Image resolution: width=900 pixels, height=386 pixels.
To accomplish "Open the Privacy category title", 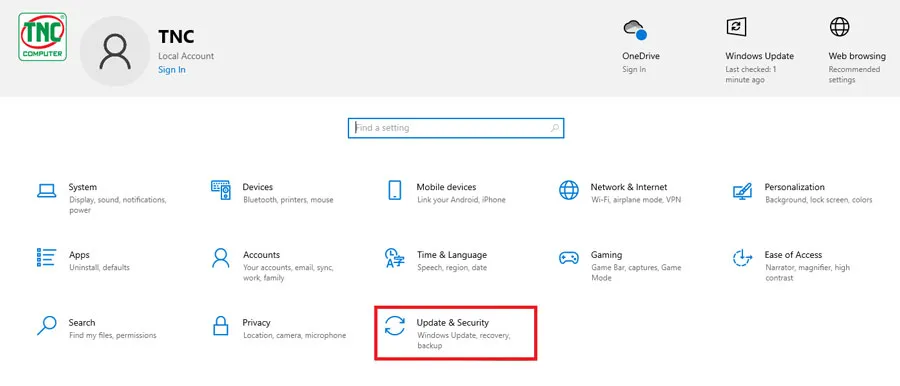I will (257, 322).
